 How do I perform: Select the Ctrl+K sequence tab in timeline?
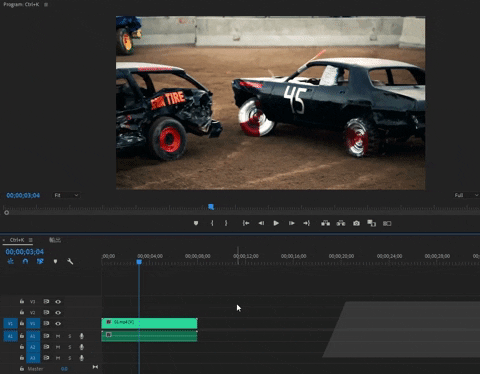pos(17,240)
